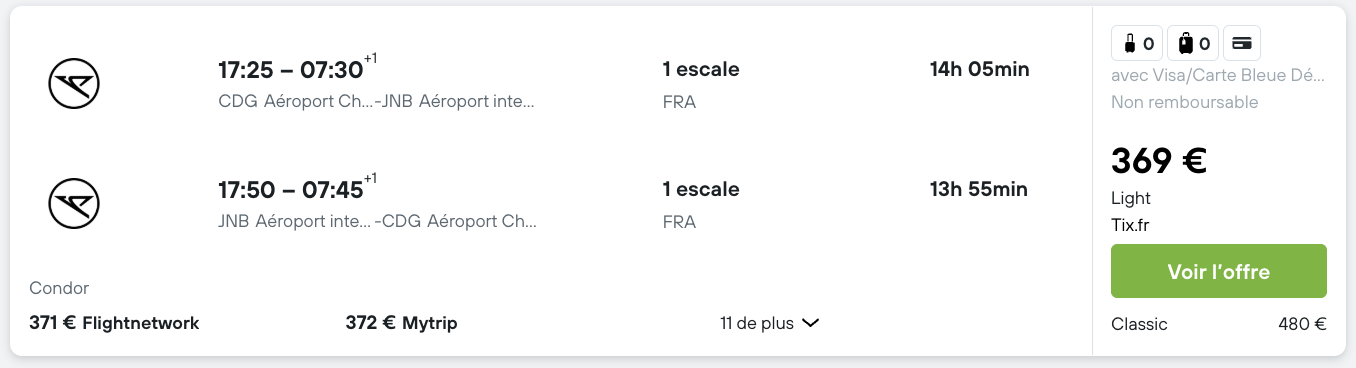Click the Non remboursable notice
The width and height of the screenshot is (1356, 368).
click(x=1184, y=102)
